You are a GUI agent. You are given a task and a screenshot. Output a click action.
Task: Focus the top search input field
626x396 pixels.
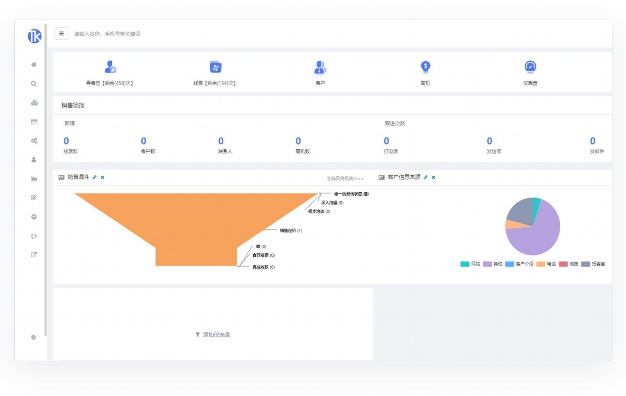(107, 34)
